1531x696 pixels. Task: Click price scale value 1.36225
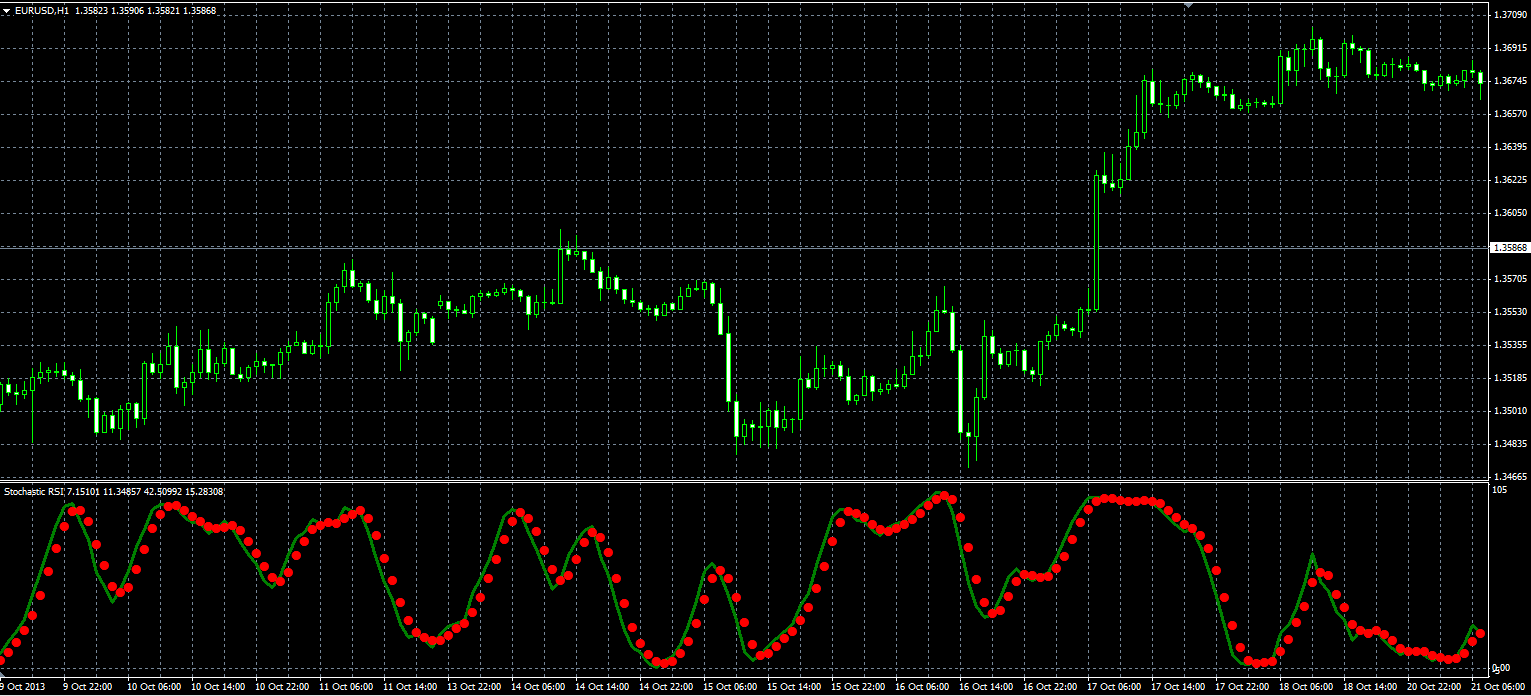click(1510, 180)
